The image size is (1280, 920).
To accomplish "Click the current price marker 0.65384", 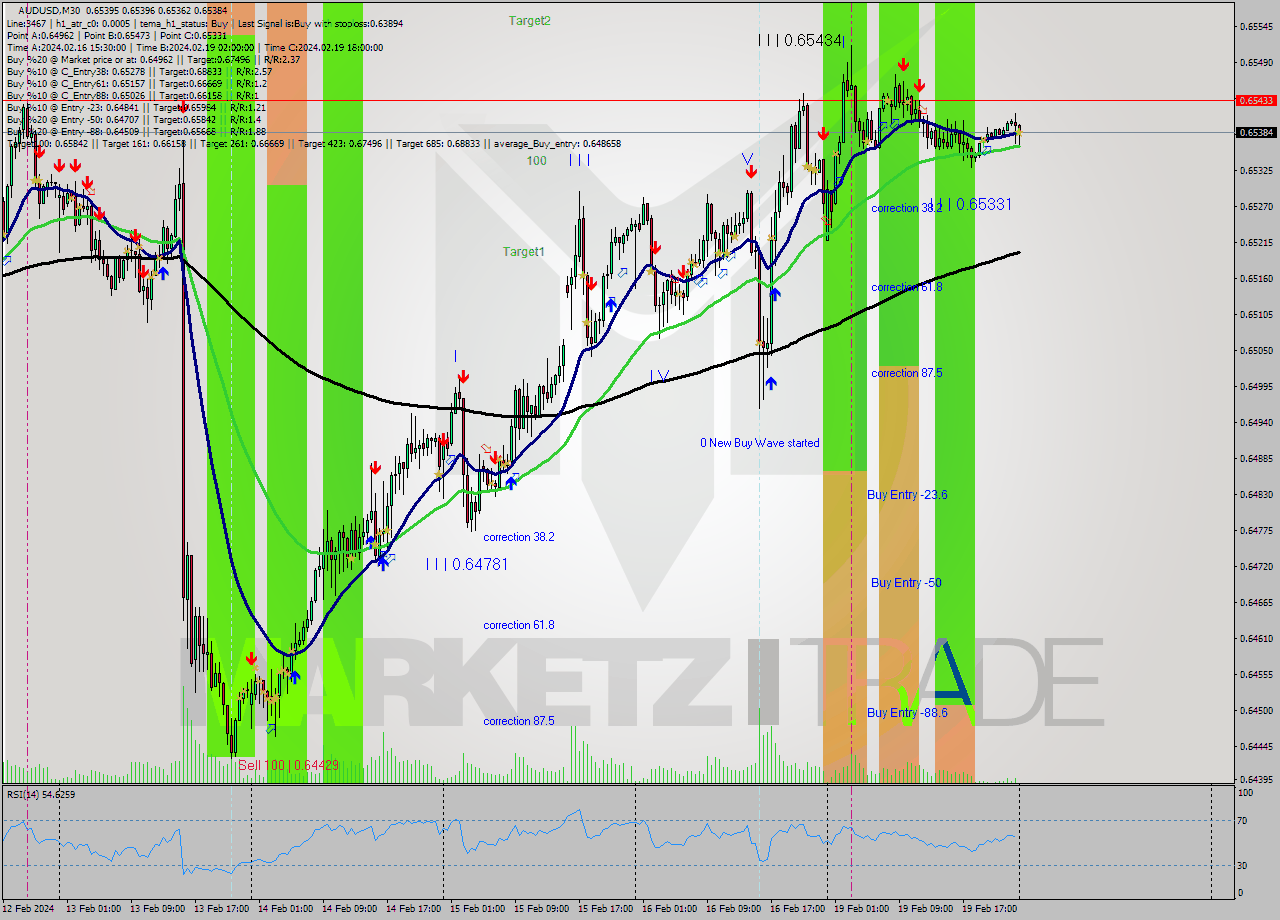I will (1256, 132).
